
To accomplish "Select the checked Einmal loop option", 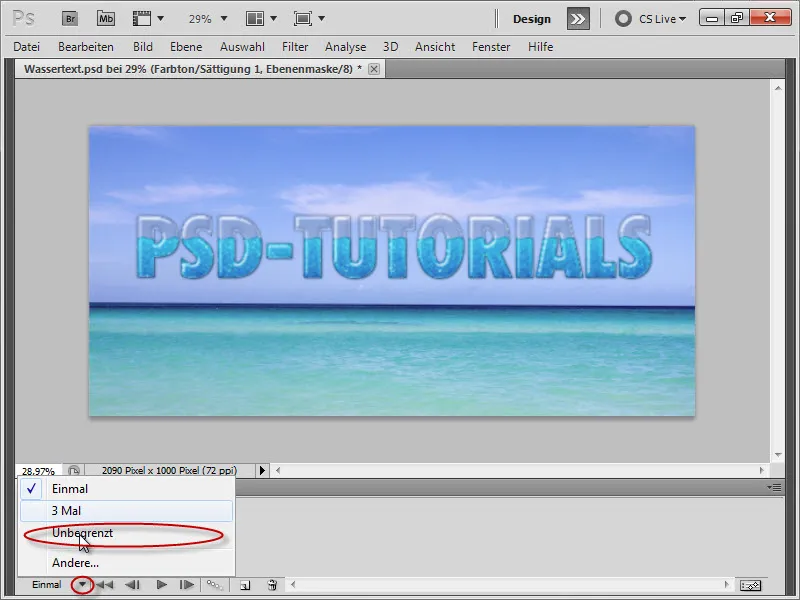I will point(127,489).
